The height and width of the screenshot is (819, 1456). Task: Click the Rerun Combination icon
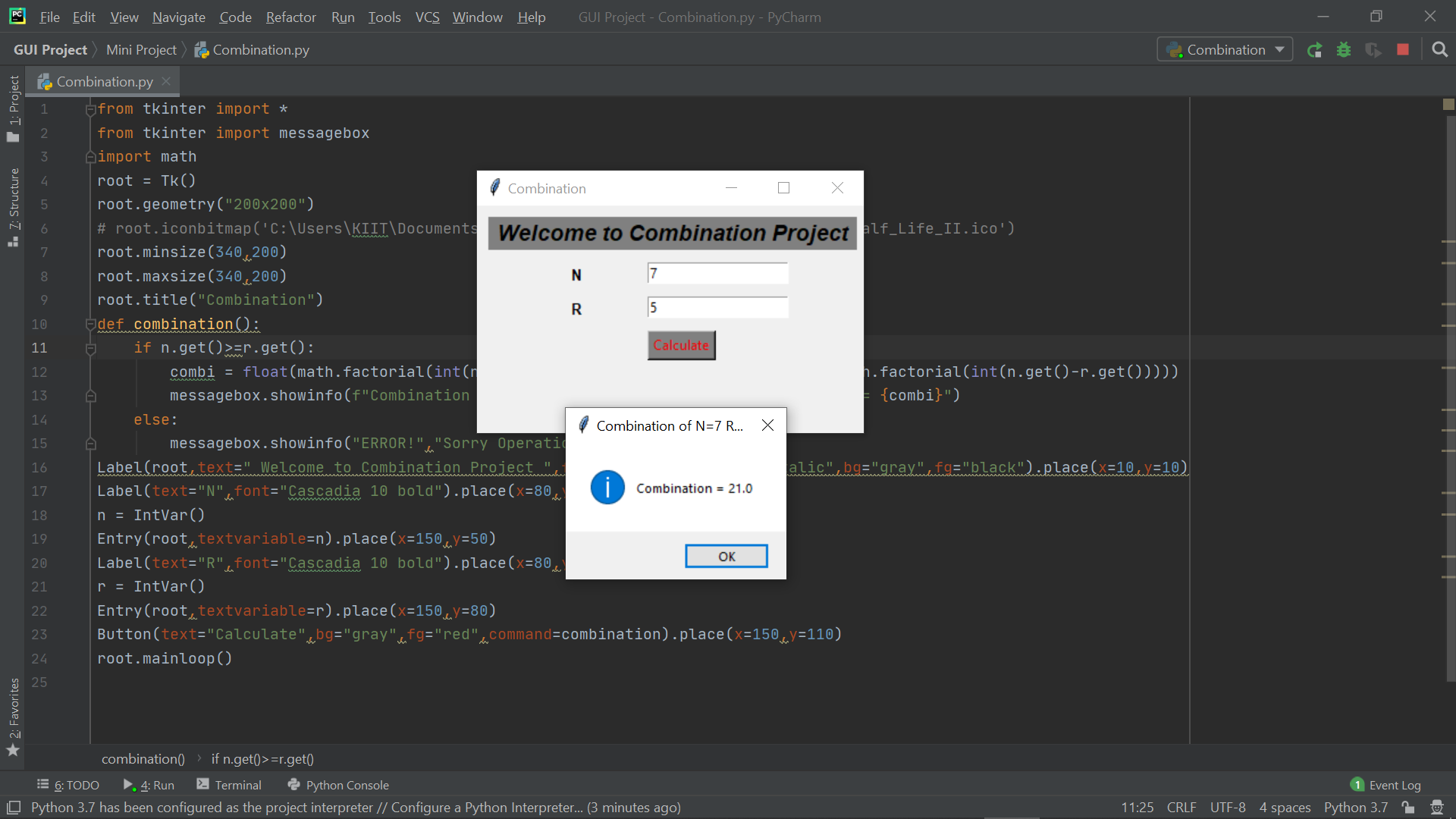pos(1314,50)
